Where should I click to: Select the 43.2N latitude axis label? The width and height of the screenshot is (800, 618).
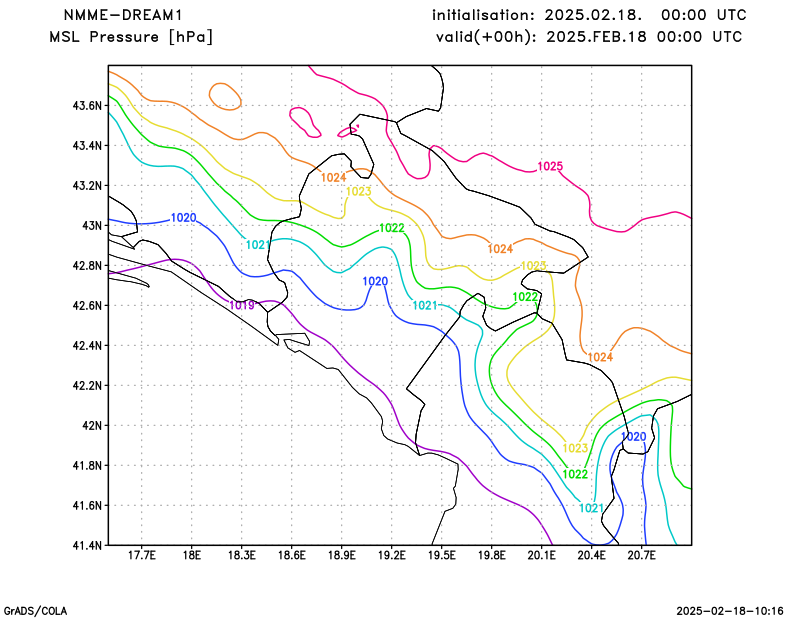[x=88, y=186]
